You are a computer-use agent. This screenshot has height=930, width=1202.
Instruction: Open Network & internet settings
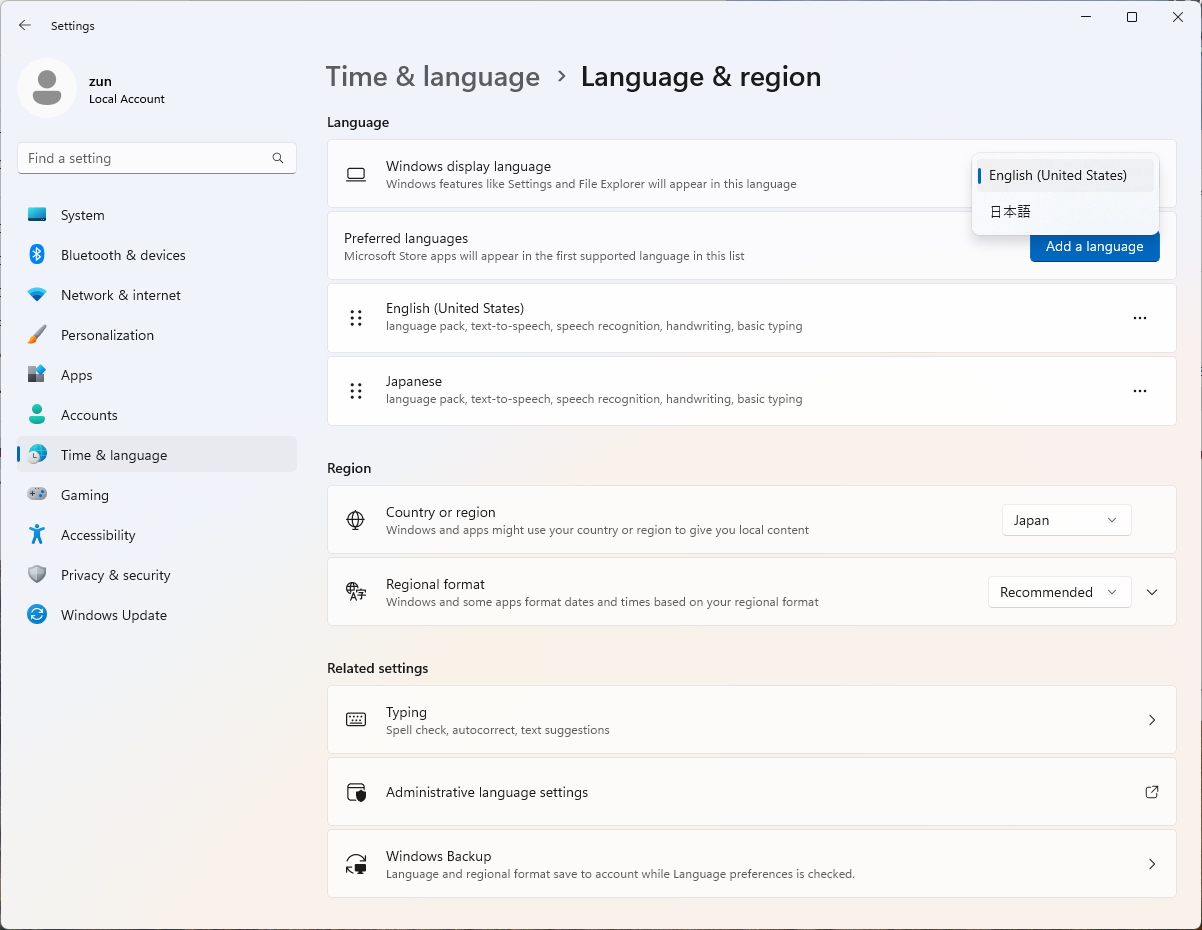(157, 295)
